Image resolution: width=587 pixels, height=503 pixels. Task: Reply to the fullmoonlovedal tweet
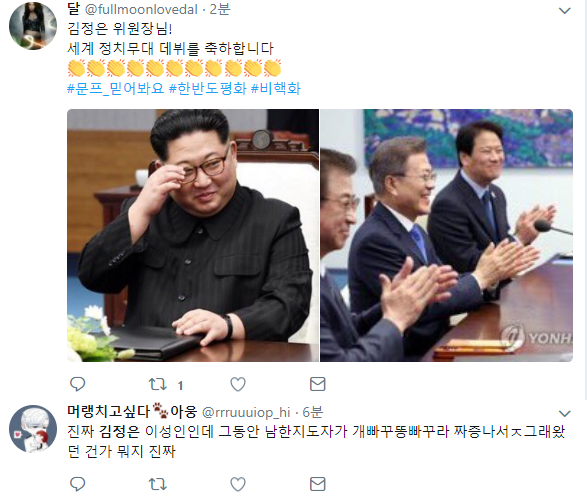coord(78,384)
